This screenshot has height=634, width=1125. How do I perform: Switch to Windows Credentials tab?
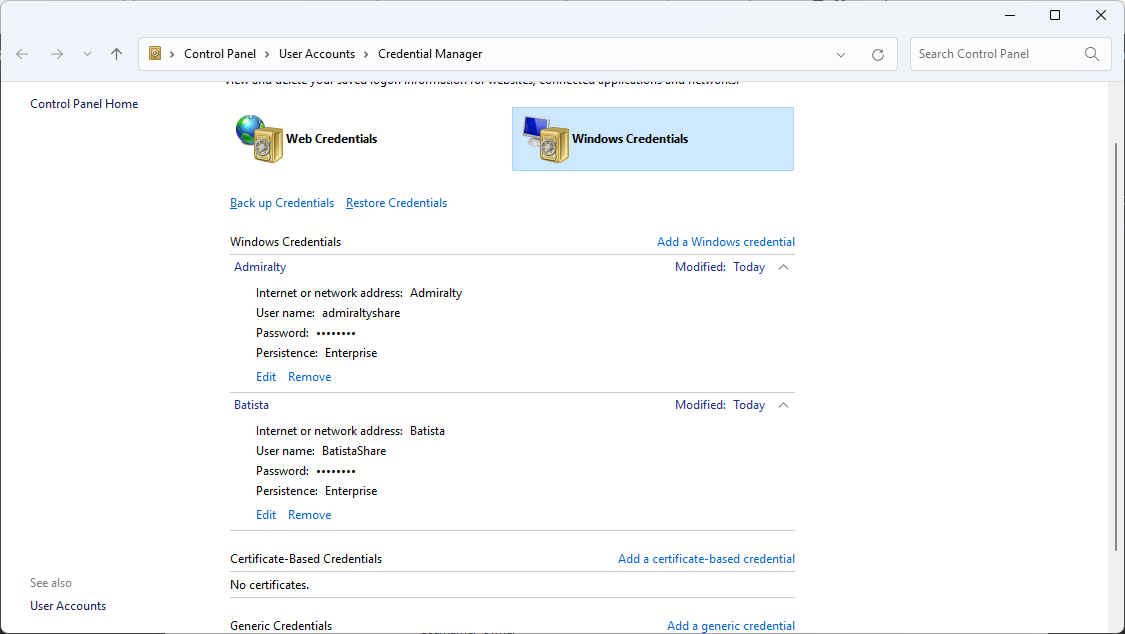(653, 139)
